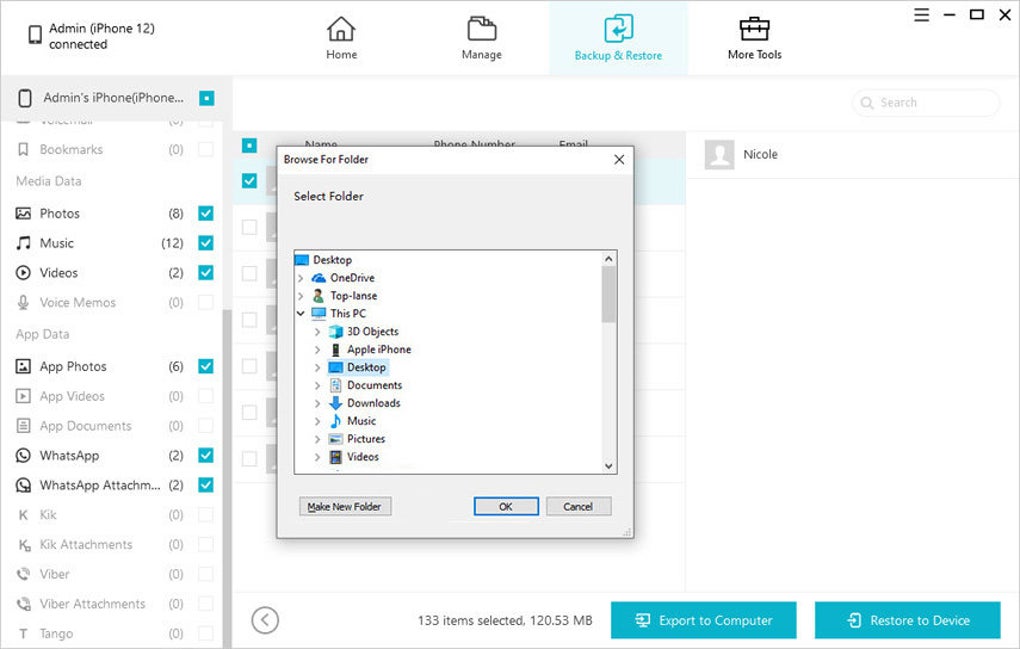Close the Browse For Folder dialog
The width and height of the screenshot is (1020, 649).
pyautogui.click(x=619, y=160)
